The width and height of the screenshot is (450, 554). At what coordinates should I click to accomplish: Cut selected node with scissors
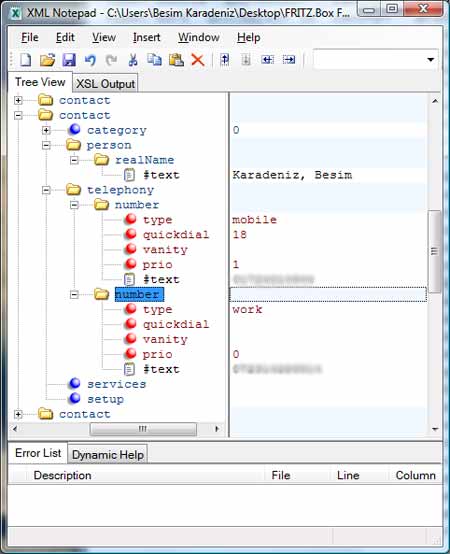click(x=133, y=60)
